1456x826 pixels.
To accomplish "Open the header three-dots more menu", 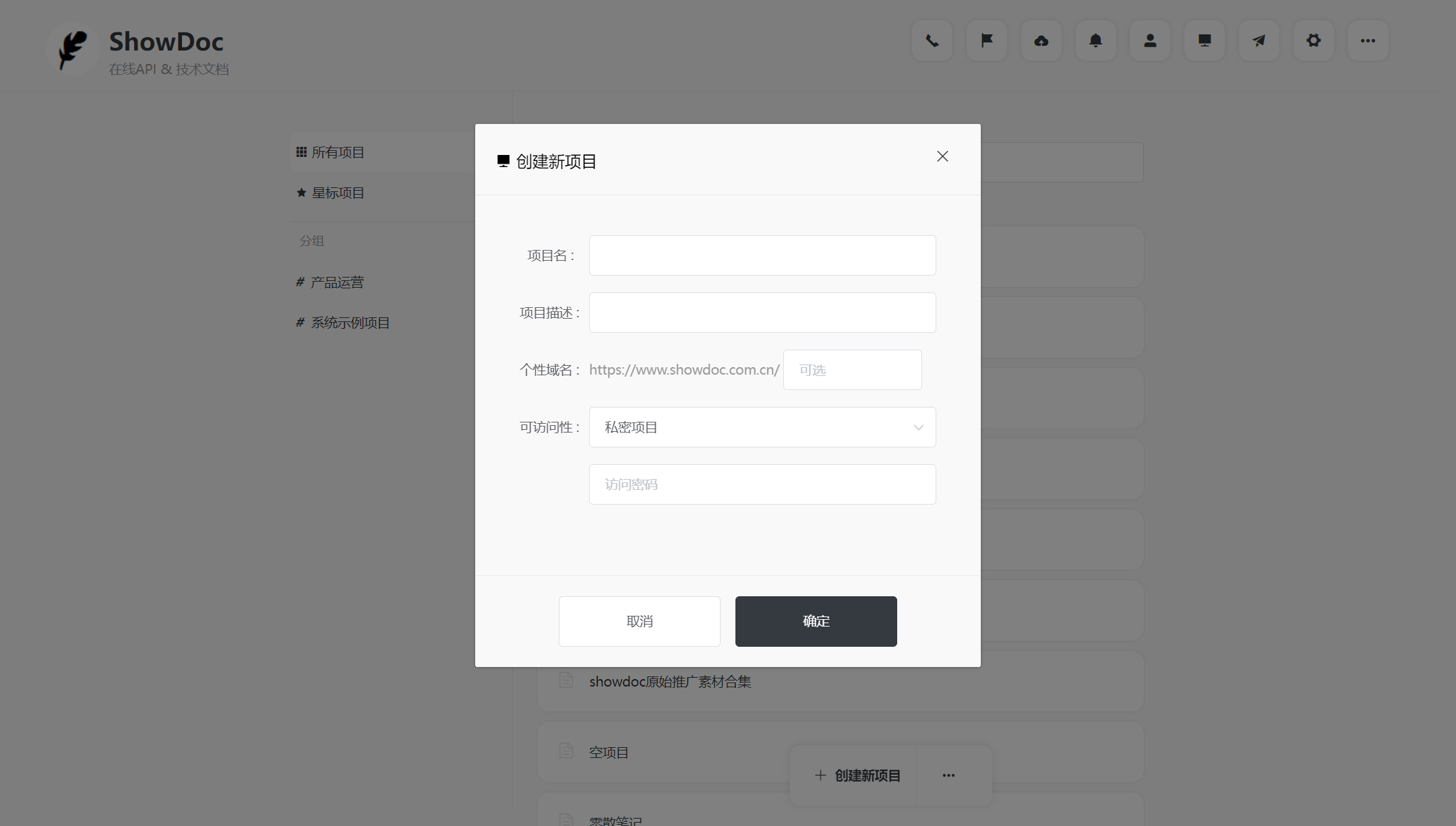I will click(x=1368, y=40).
